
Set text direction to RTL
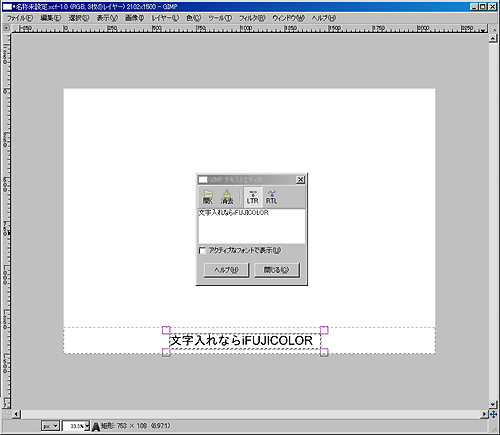pyautogui.click(x=271, y=197)
